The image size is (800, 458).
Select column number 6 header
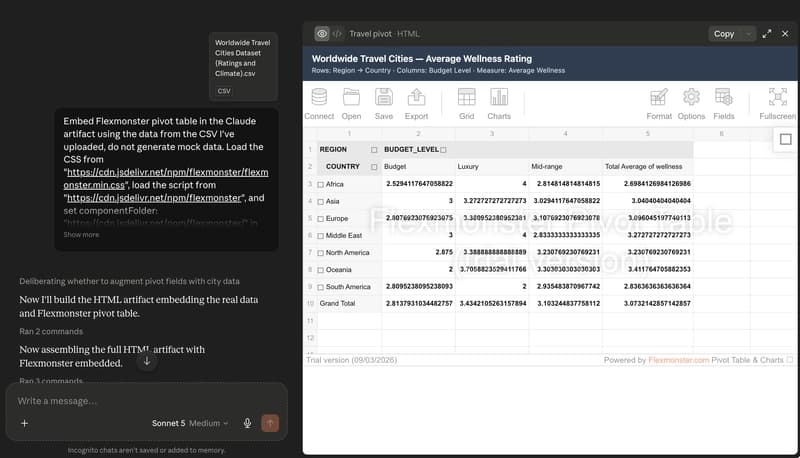721,134
